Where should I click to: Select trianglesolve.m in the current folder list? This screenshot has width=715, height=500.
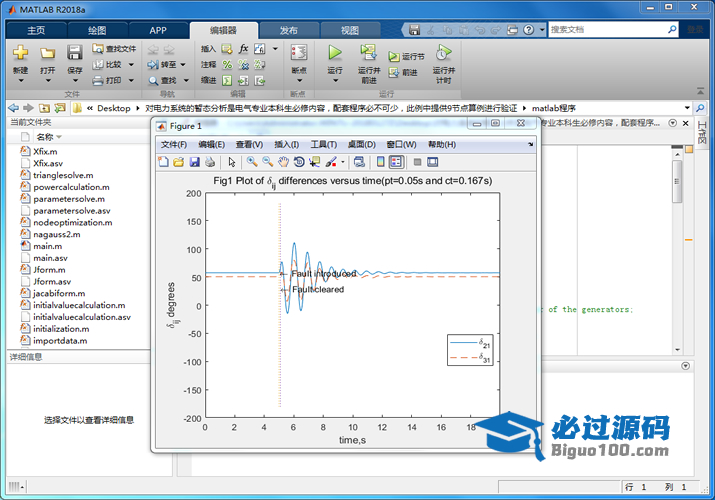63,175
